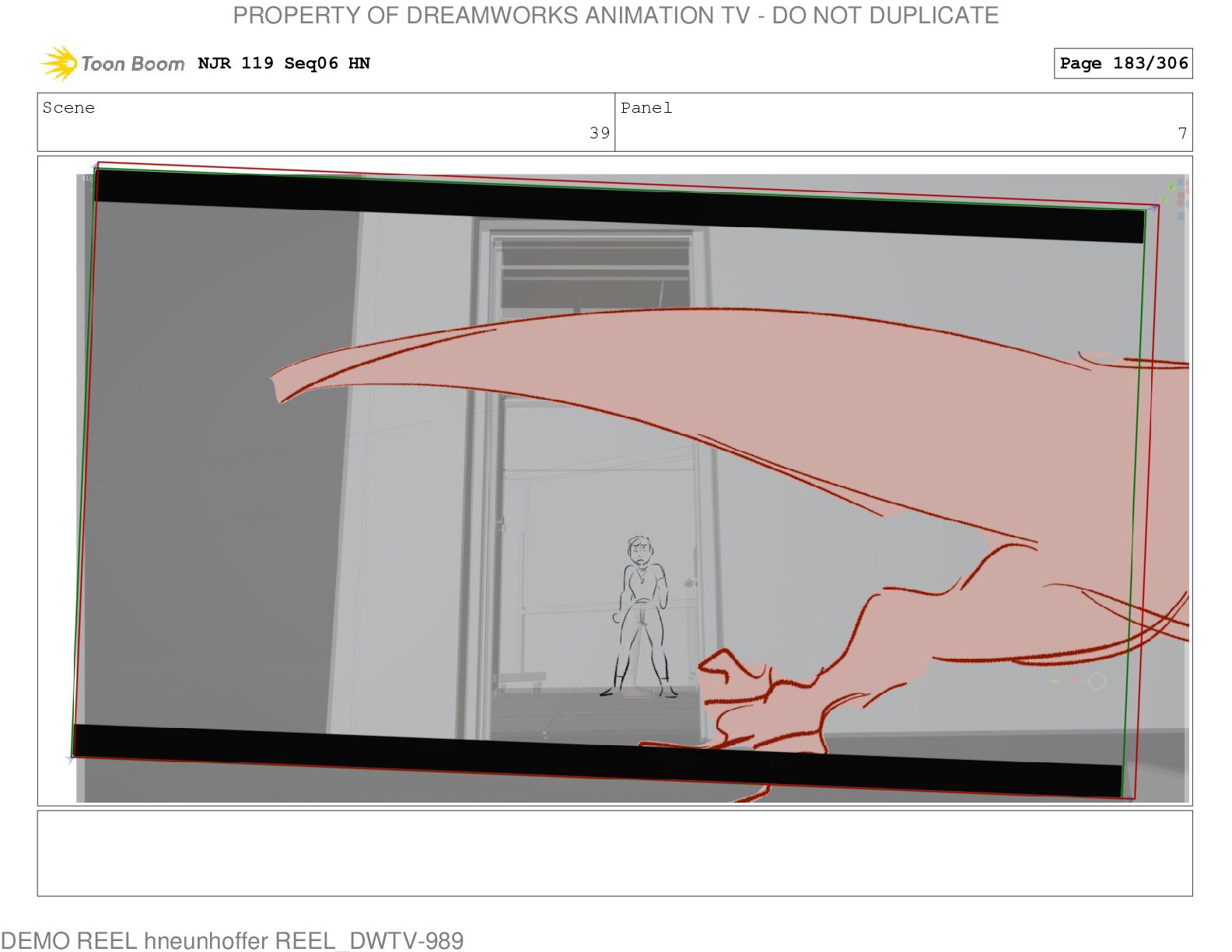Click the "DEMO REEL hneunhoffer REEL_DWTV-989" footer text

(x=232, y=940)
